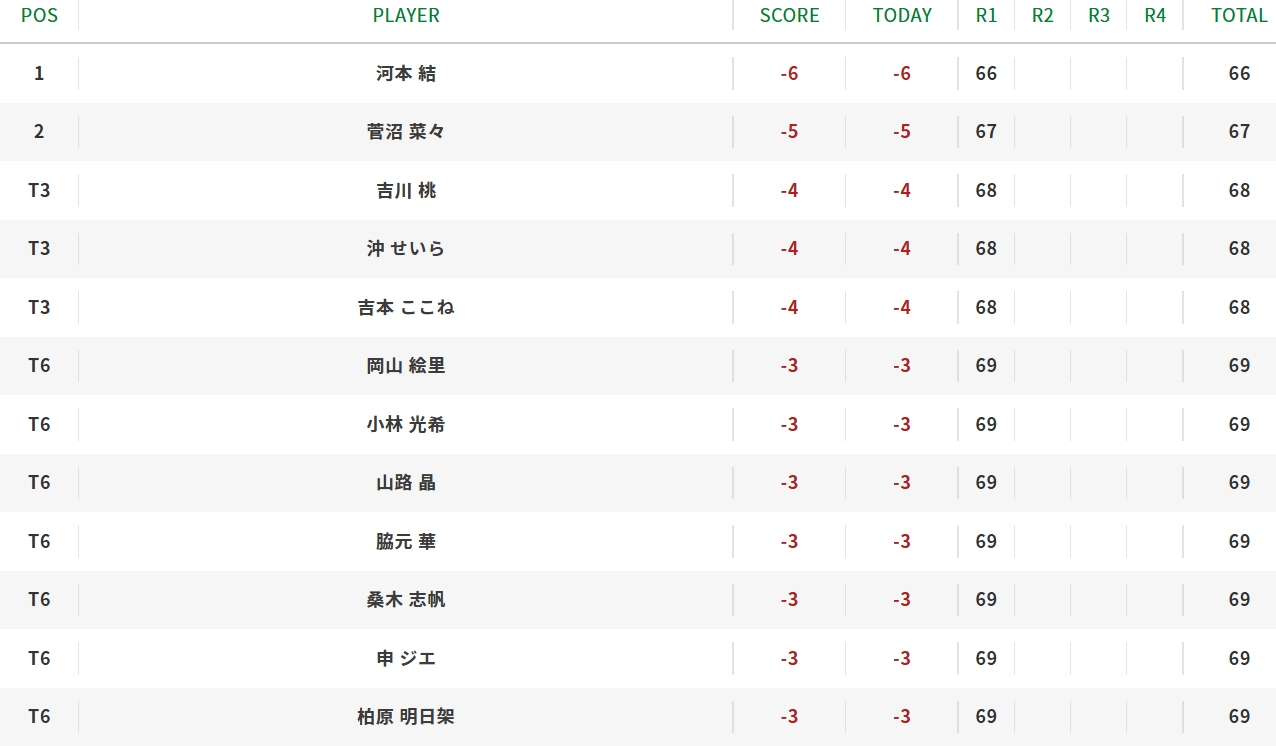Viewport: 1276px width, 746px height.
Task: Click the R3 column header
Action: (x=1099, y=15)
